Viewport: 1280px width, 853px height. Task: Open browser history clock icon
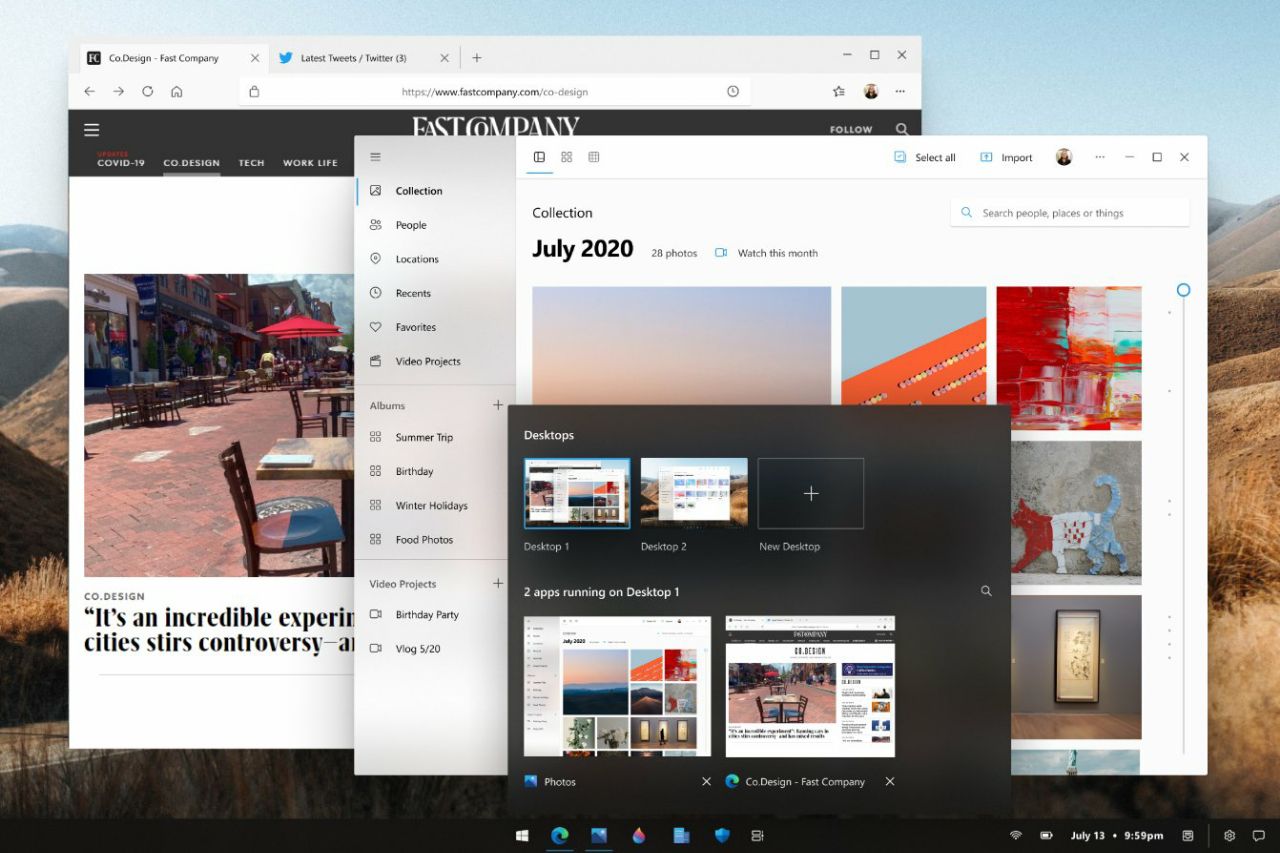(x=733, y=91)
